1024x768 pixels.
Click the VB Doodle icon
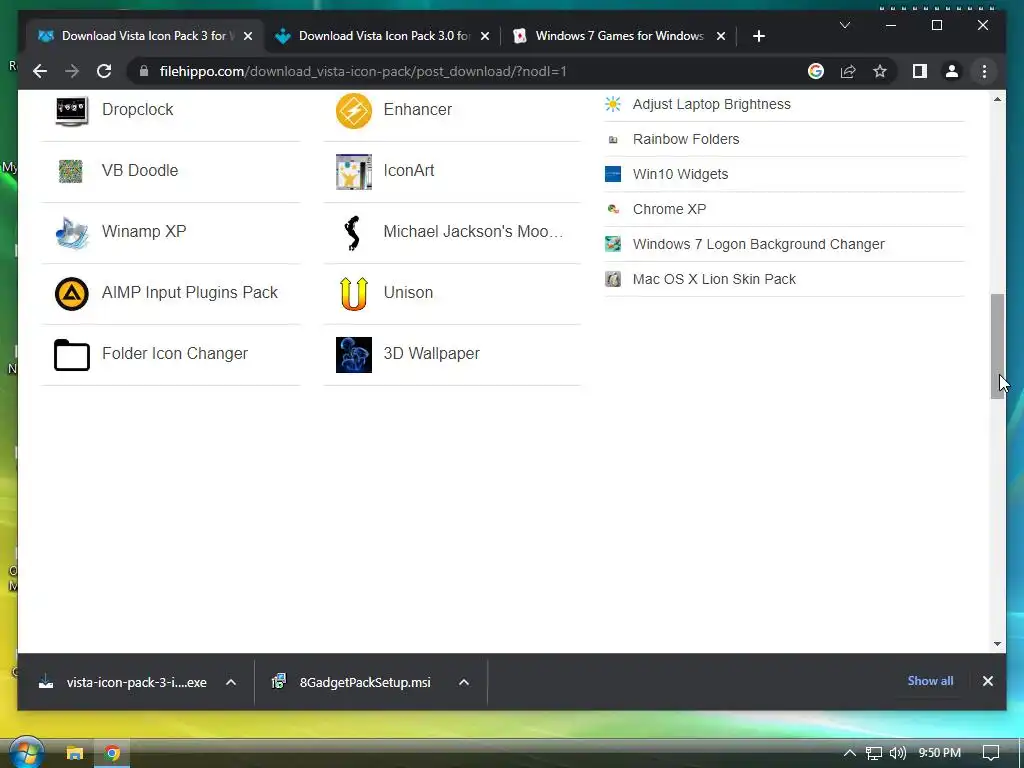pyautogui.click(x=71, y=171)
